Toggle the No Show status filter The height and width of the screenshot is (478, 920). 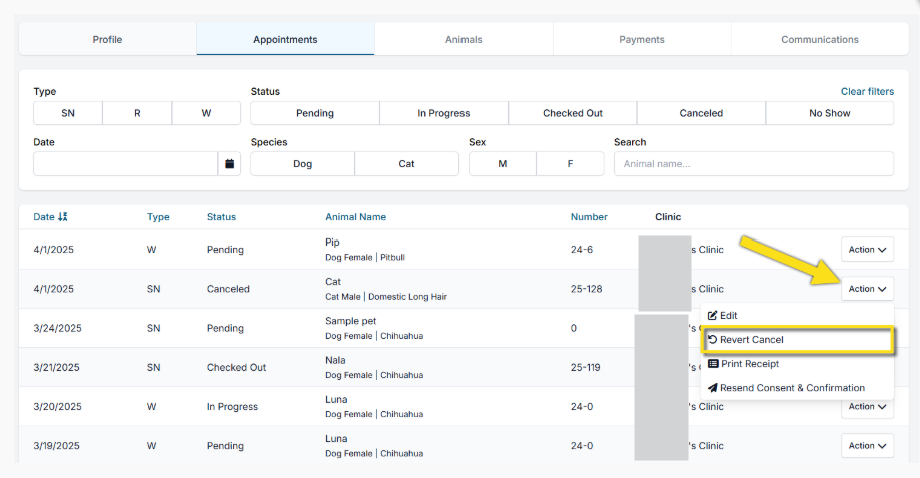[x=829, y=113]
